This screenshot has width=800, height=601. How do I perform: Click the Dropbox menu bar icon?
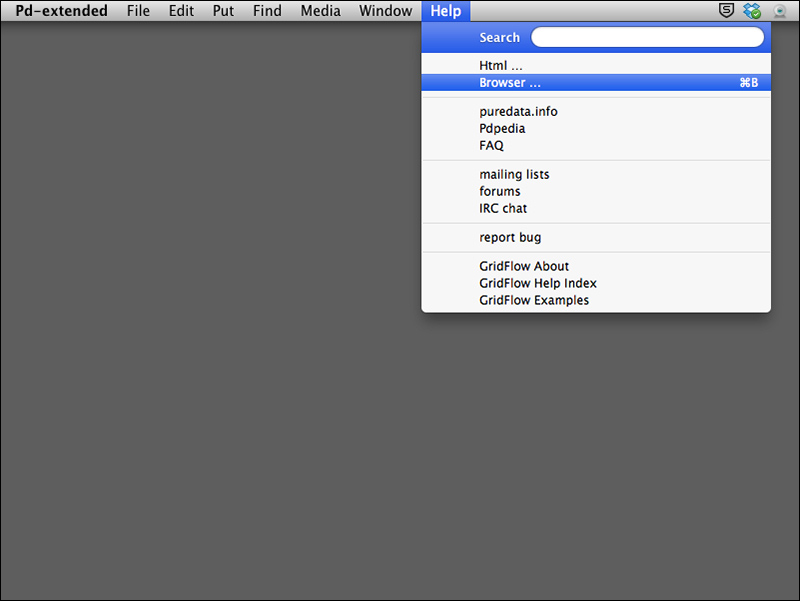(x=752, y=11)
